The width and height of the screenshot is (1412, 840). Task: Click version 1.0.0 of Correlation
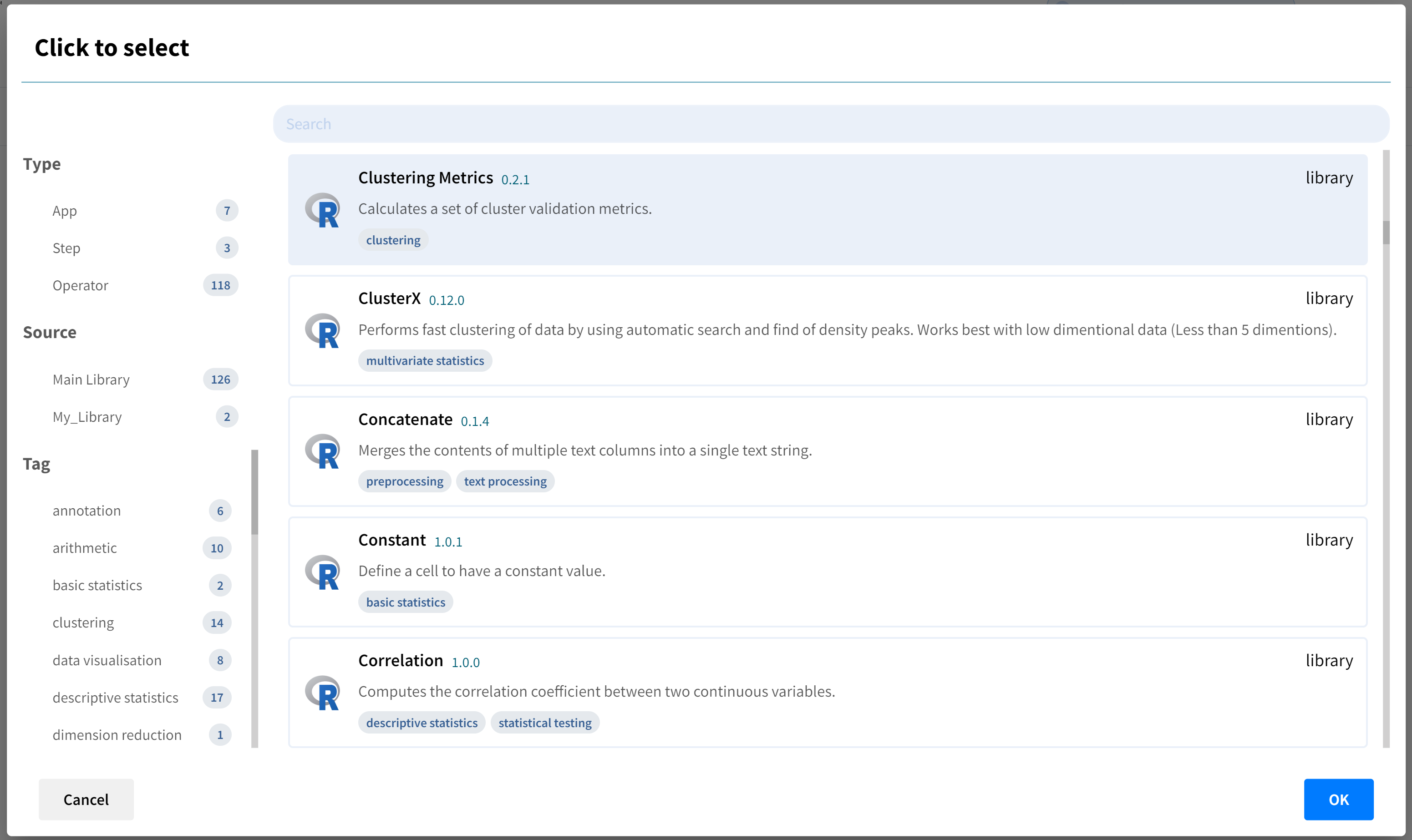pyautogui.click(x=465, y=663)
